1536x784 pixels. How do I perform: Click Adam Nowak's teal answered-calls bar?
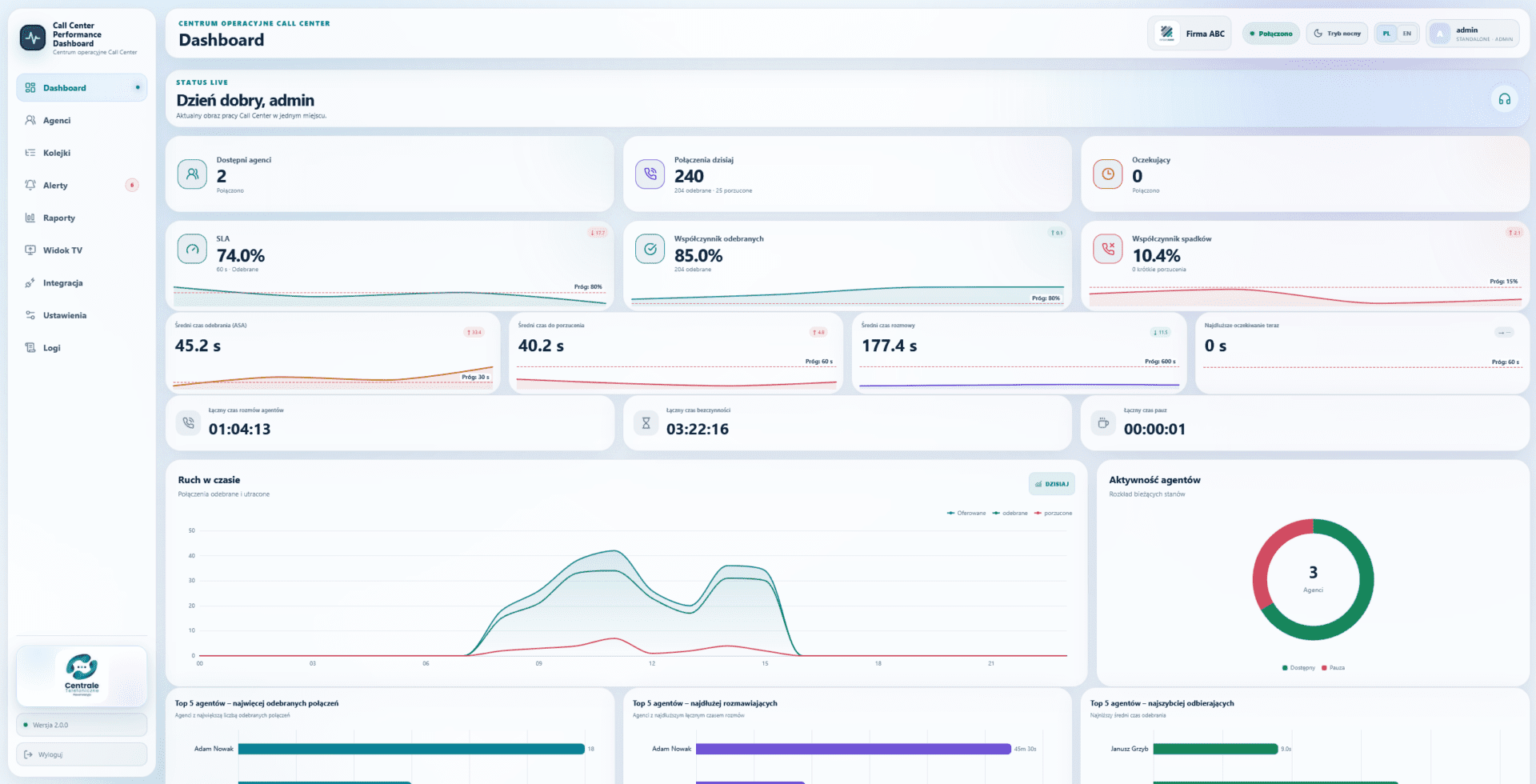coord(411,749)
